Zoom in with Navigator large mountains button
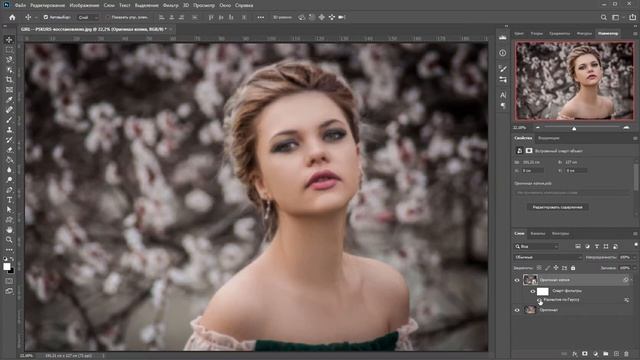This screenshot has height=360, width=640. pyautogui.click(x=627, y=128)
